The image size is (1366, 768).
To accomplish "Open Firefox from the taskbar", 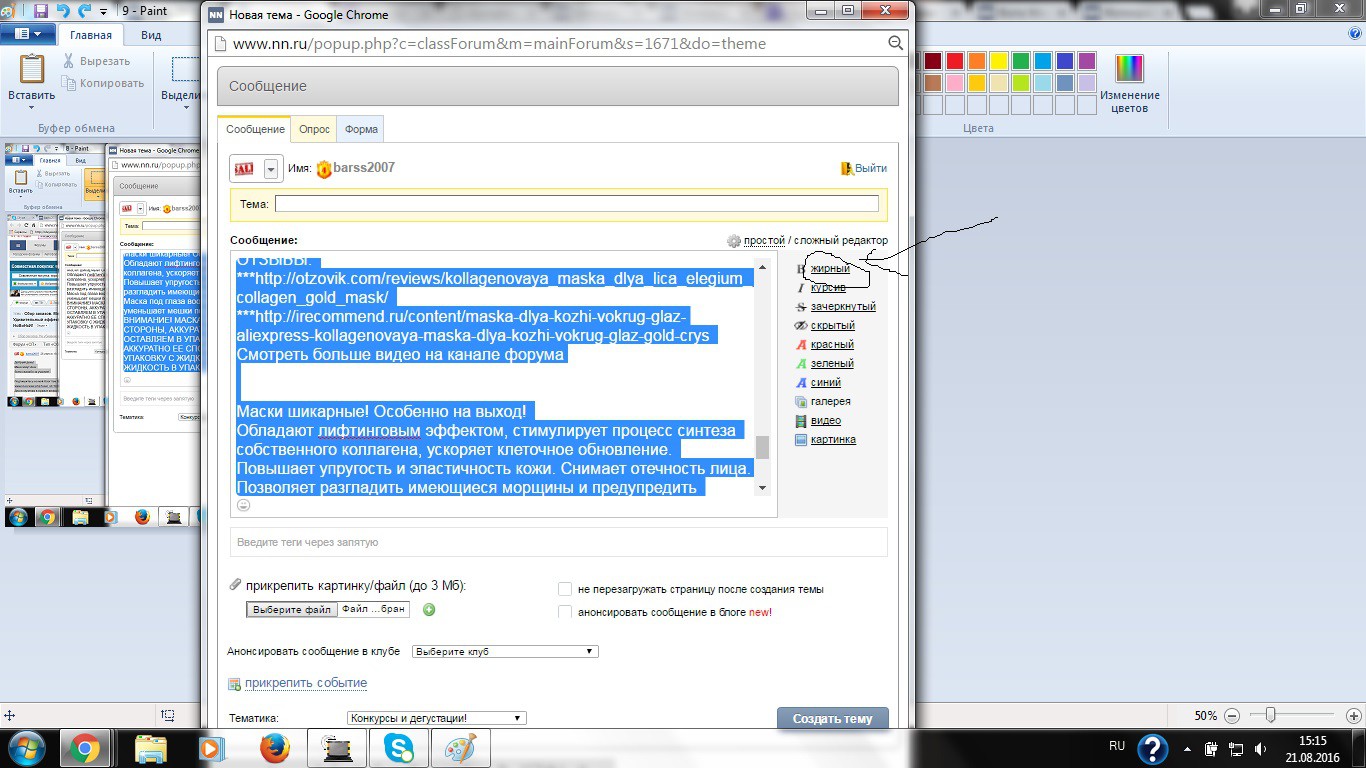I will click(x=274, y=748).
